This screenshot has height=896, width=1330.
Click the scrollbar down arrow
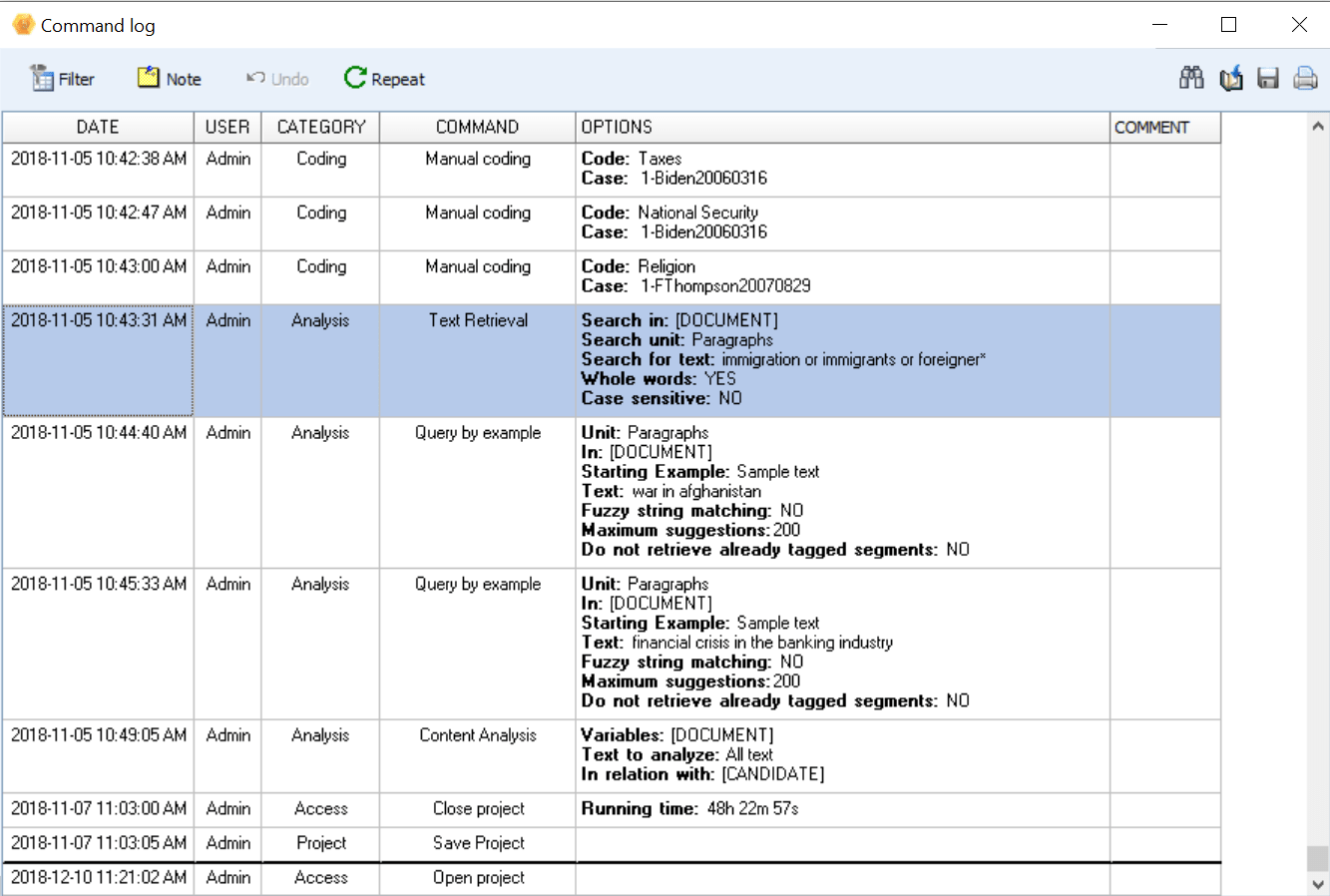(1318, 884)
